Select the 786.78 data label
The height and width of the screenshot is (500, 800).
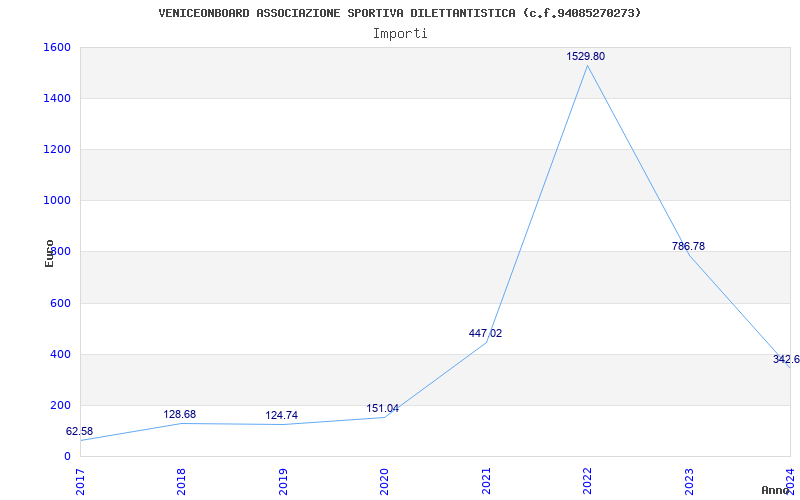pyautogui.click(x=688, y=246)
